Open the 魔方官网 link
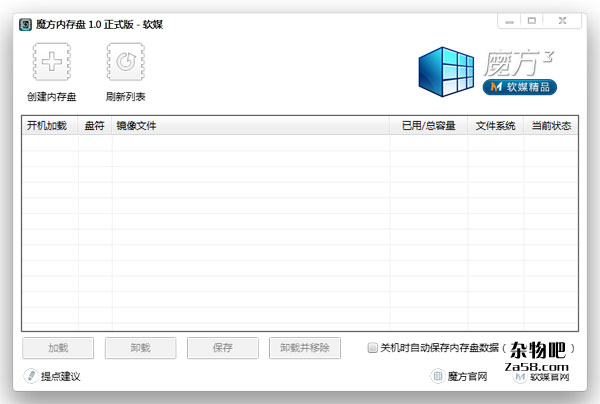600x404 pixels. [x=467, y=376]
